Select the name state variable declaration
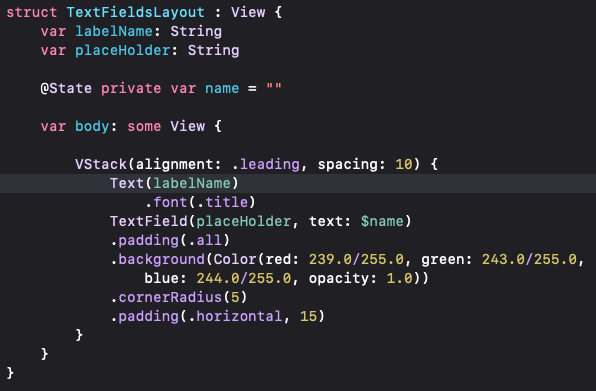596x391 pixels. pos(222,89)
